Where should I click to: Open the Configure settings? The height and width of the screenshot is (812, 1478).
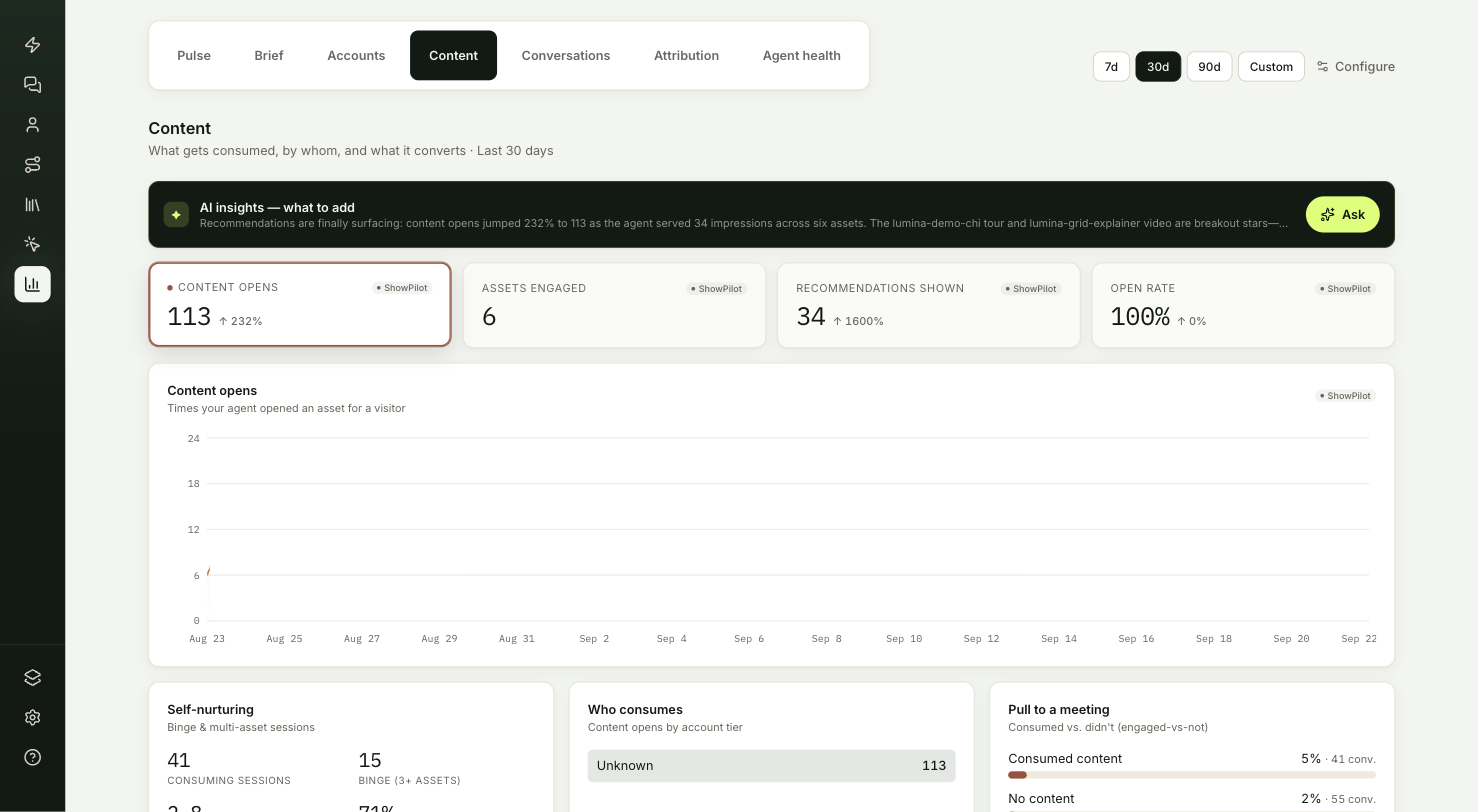tap(1355, 67)
